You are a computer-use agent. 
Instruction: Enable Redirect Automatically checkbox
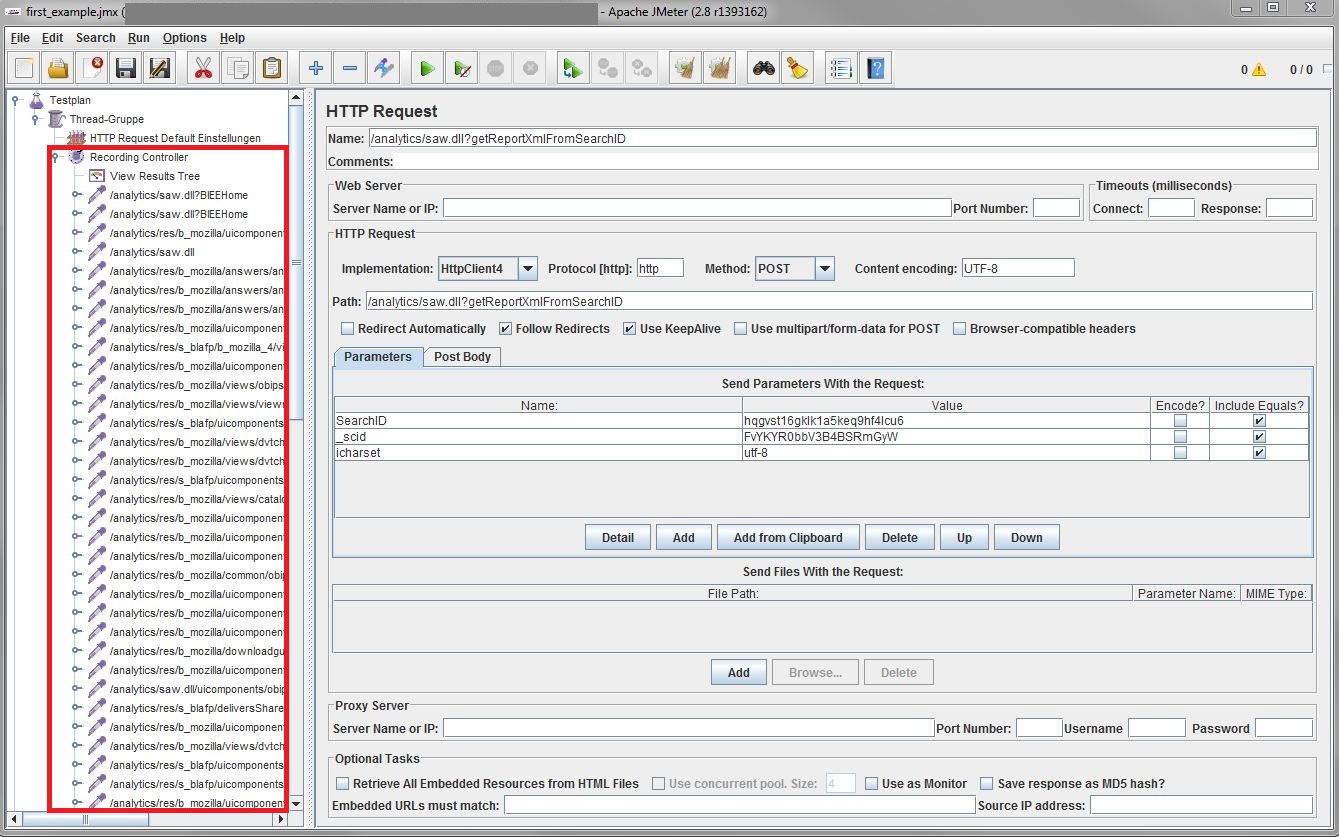point(347,328)
